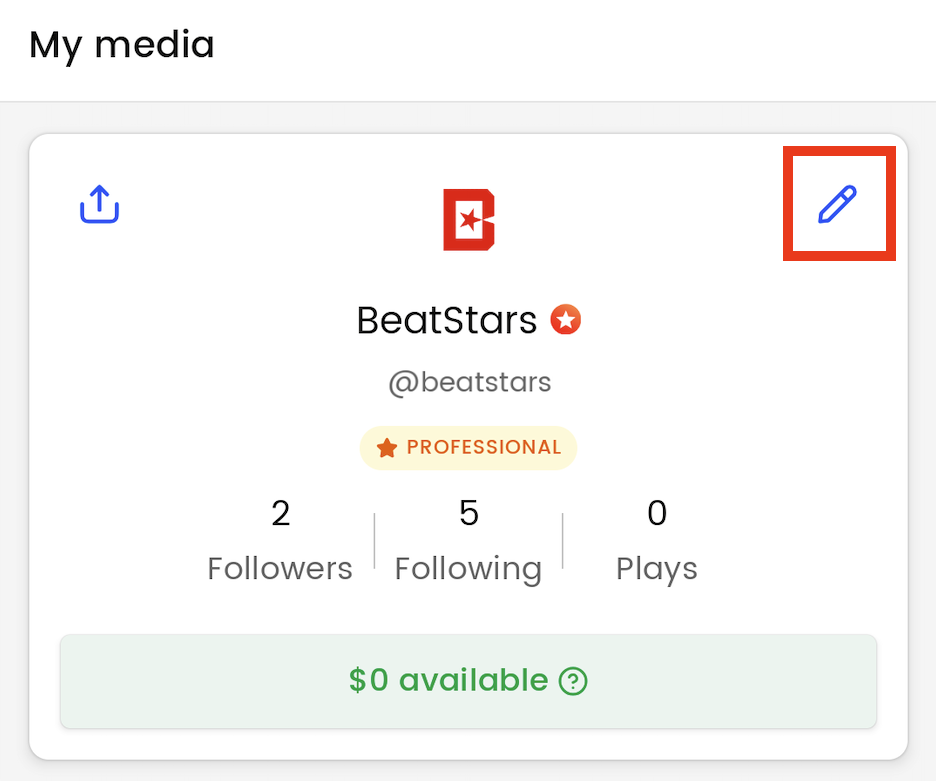Open the Followers label
Viewport: 936px width, 781px height.
(x=280, y=568)
